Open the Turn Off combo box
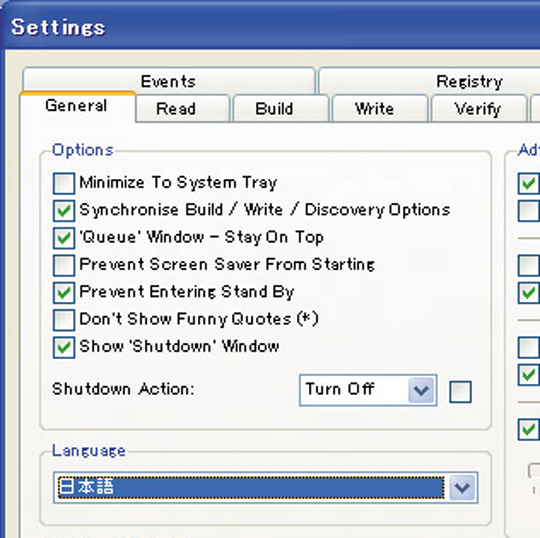The width and height of the screenshot is (540, 538). click(368, 390)
